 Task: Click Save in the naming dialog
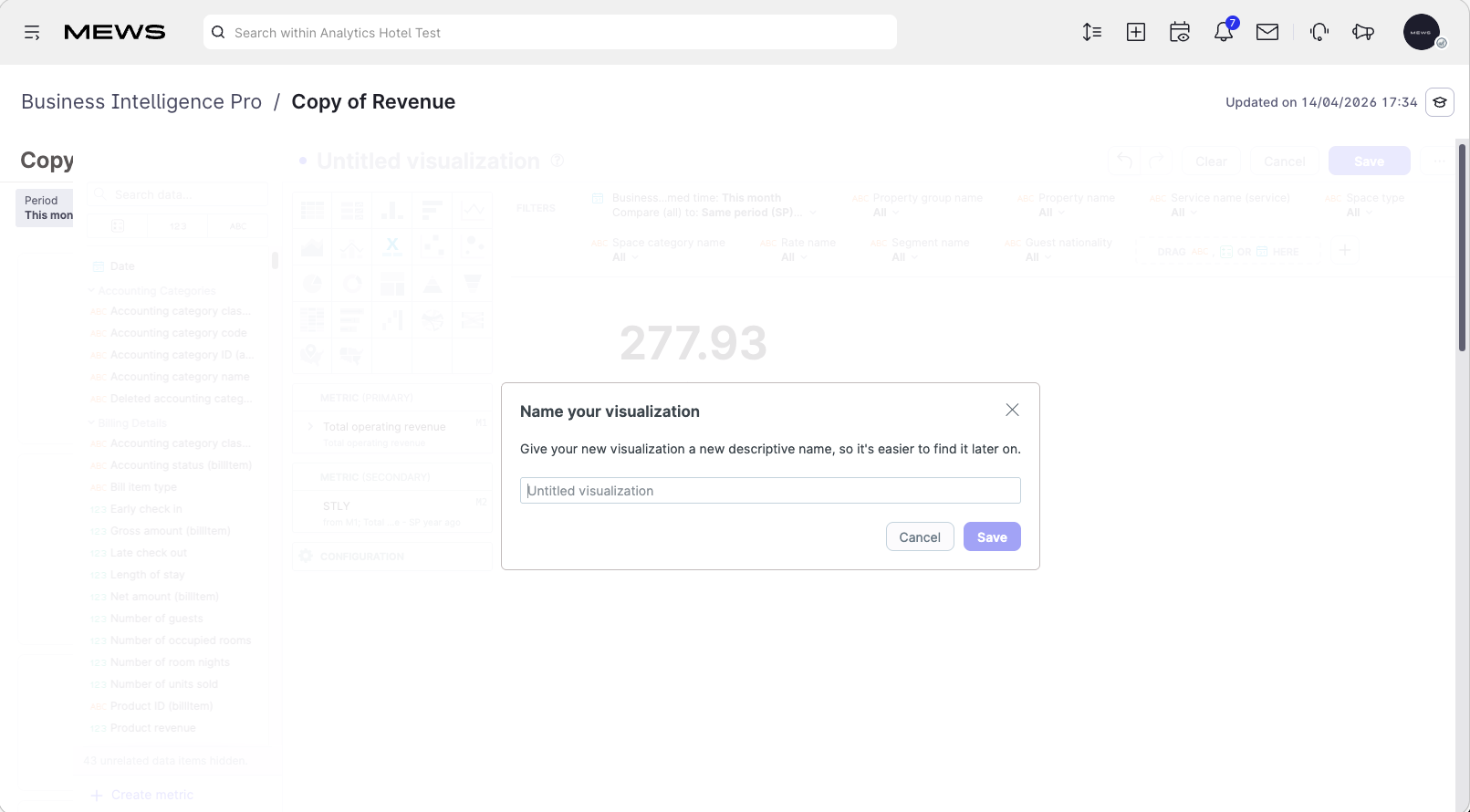click(x=992, y=537)
